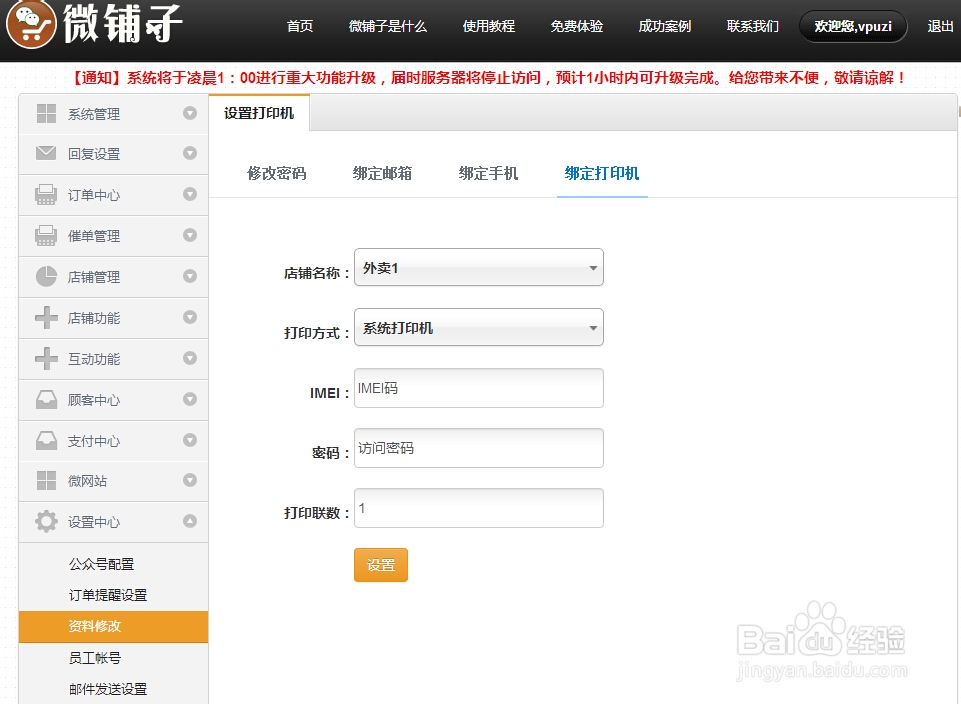
Task: Click the cloud icon beside 顾客中心
Action: tap(44, 399)
